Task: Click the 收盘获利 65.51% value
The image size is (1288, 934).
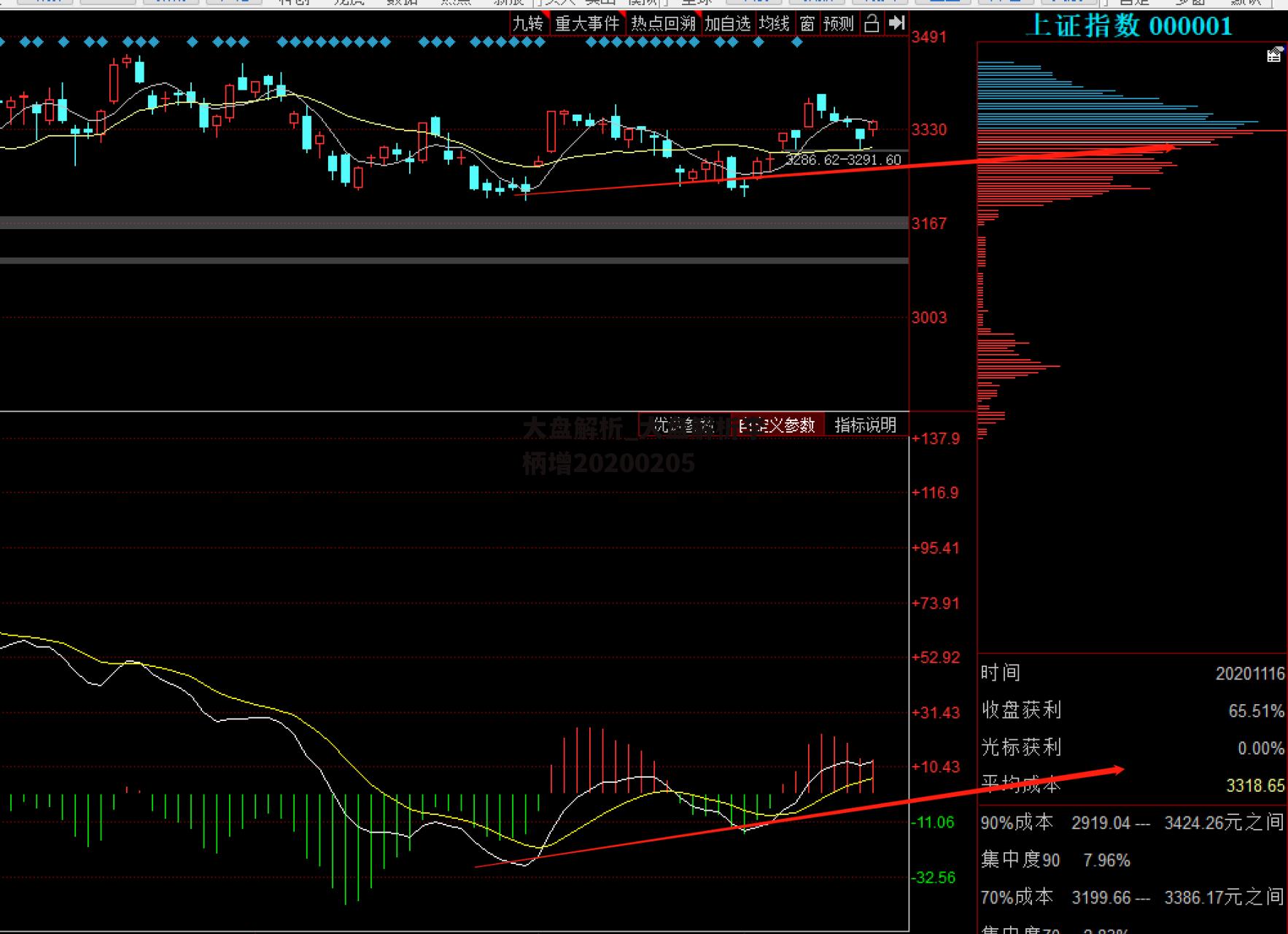Action: point(1256,711)
